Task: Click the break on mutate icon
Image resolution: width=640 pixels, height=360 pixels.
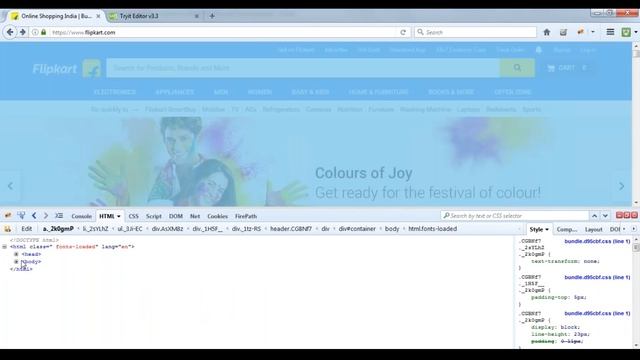Action: click(7, 229)
